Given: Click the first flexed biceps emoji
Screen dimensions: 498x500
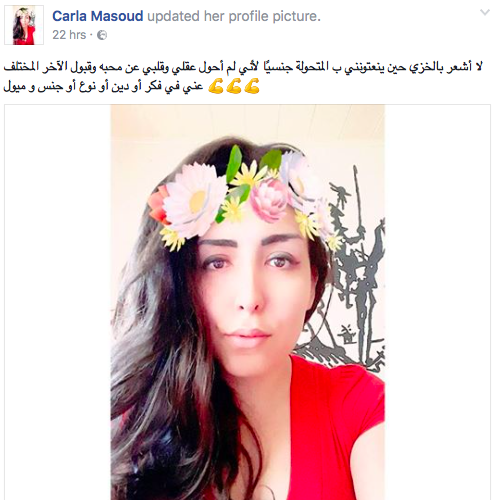Looking at the screenshot, I should pyautogui.click(x=216, y=86).
